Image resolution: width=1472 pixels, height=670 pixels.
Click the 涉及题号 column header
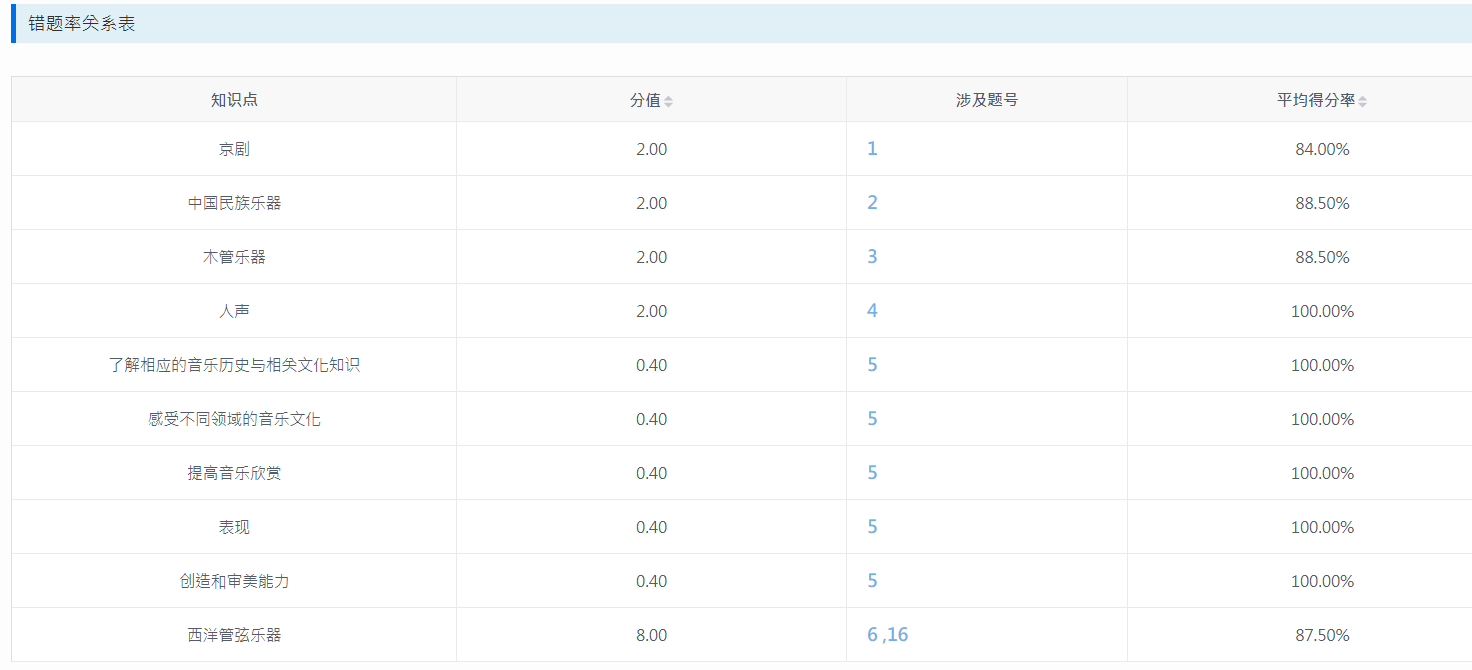click(x=986, y=100)
